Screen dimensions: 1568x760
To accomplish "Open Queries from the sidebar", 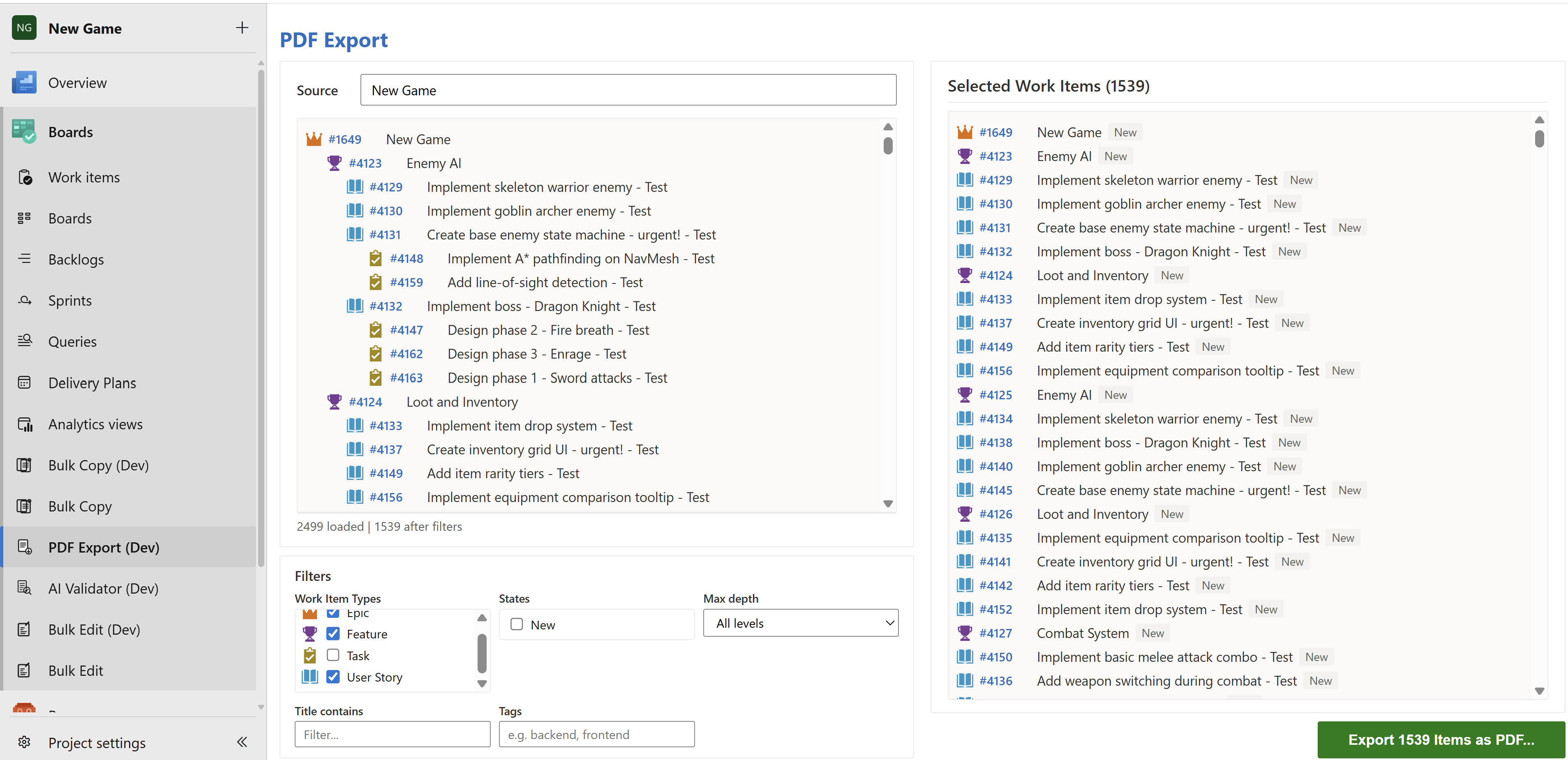I will 72,341.
